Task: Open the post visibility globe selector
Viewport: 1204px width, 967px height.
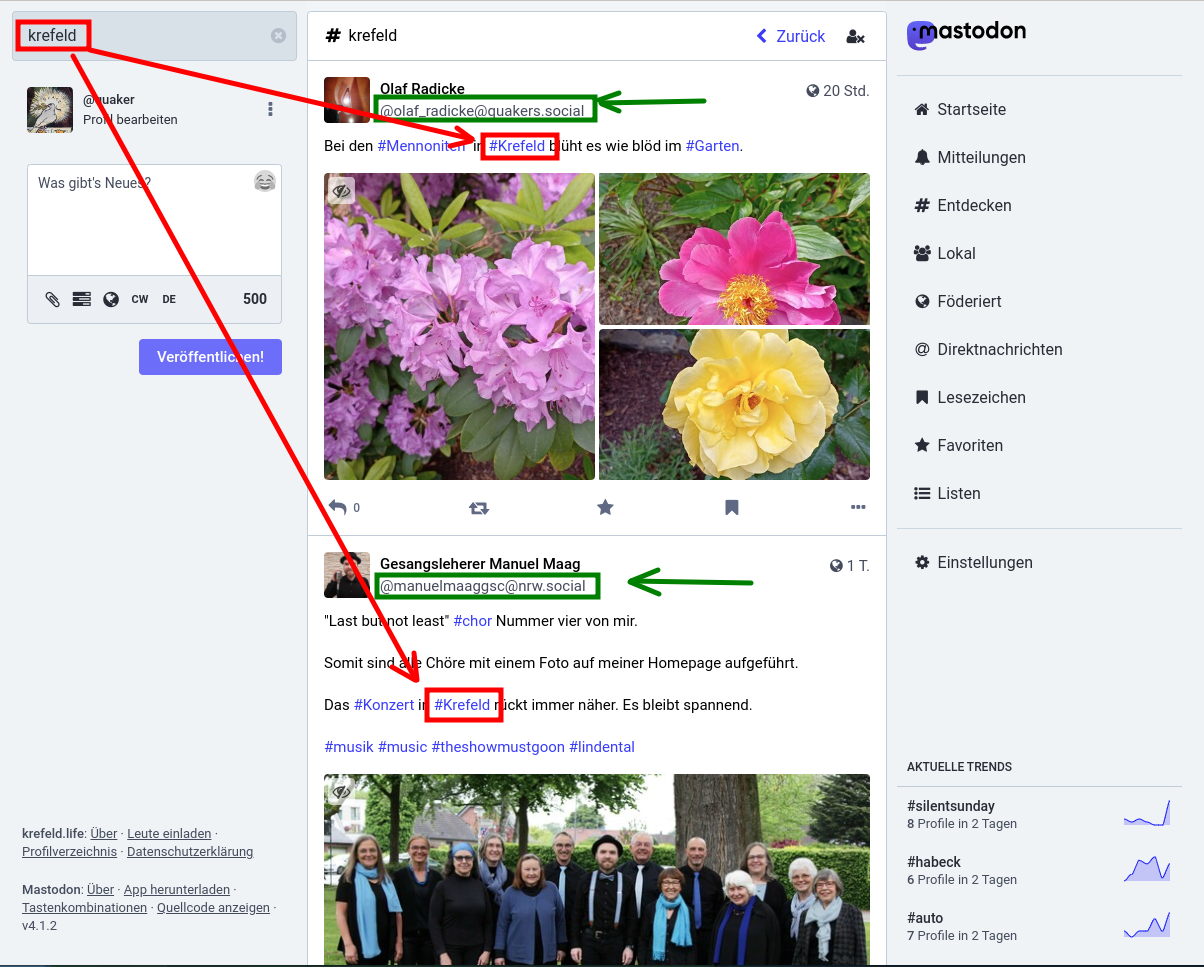Action: pyautogui.click(x=110, y=298)
